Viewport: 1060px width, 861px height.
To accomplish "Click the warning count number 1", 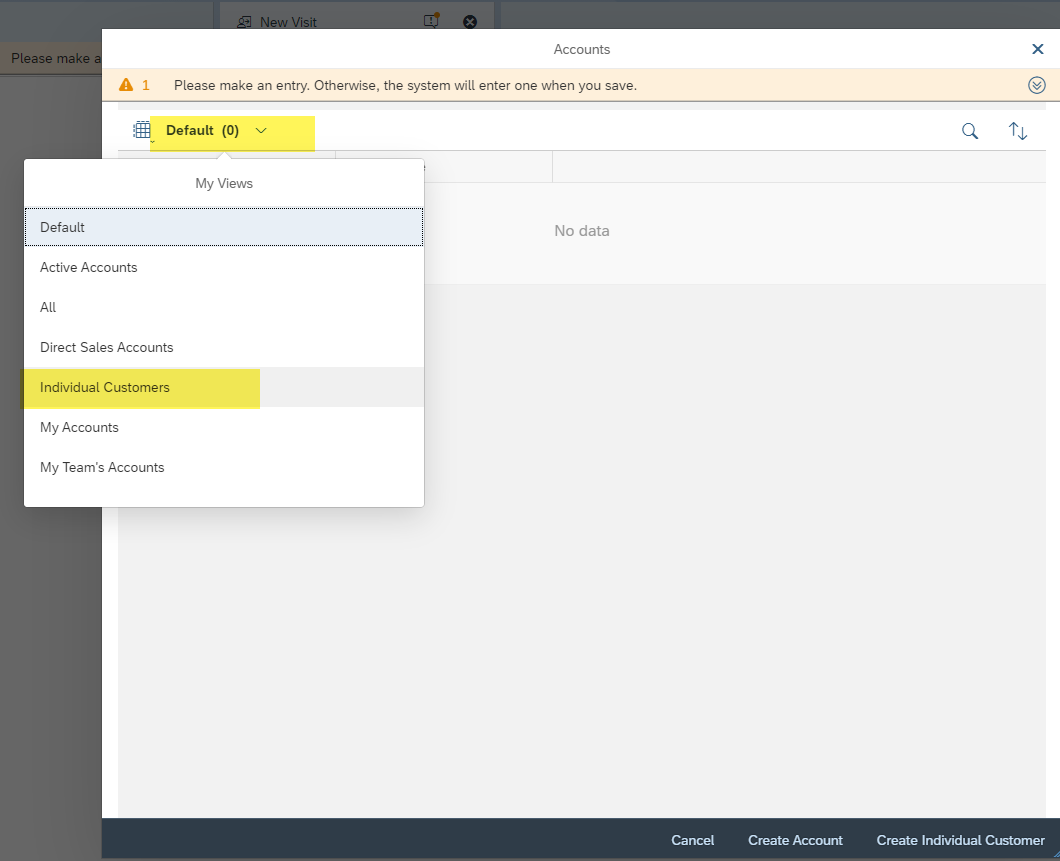I will [x=145, y=85].
